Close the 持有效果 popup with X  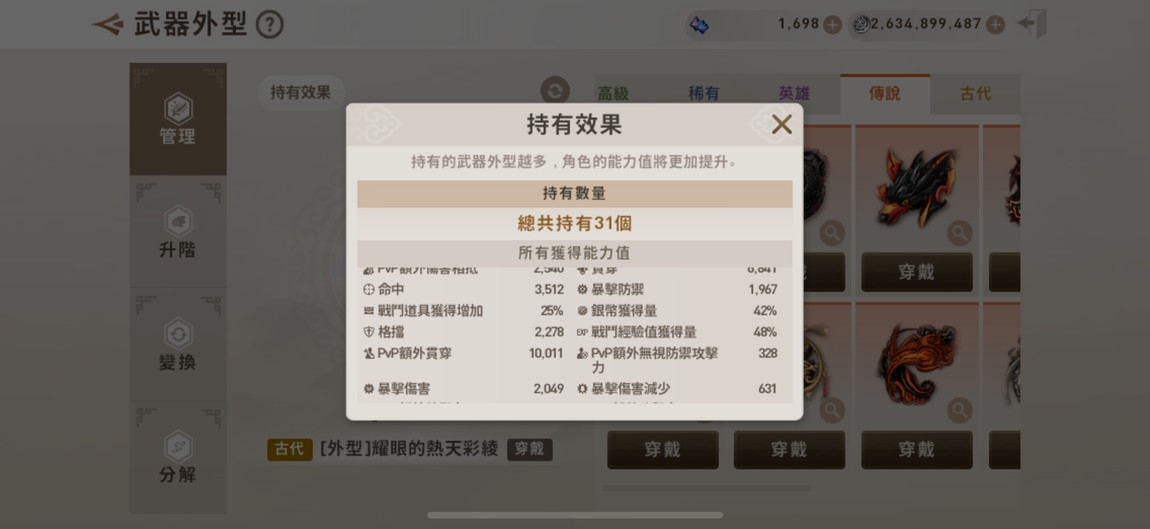(x=782, y=124)
